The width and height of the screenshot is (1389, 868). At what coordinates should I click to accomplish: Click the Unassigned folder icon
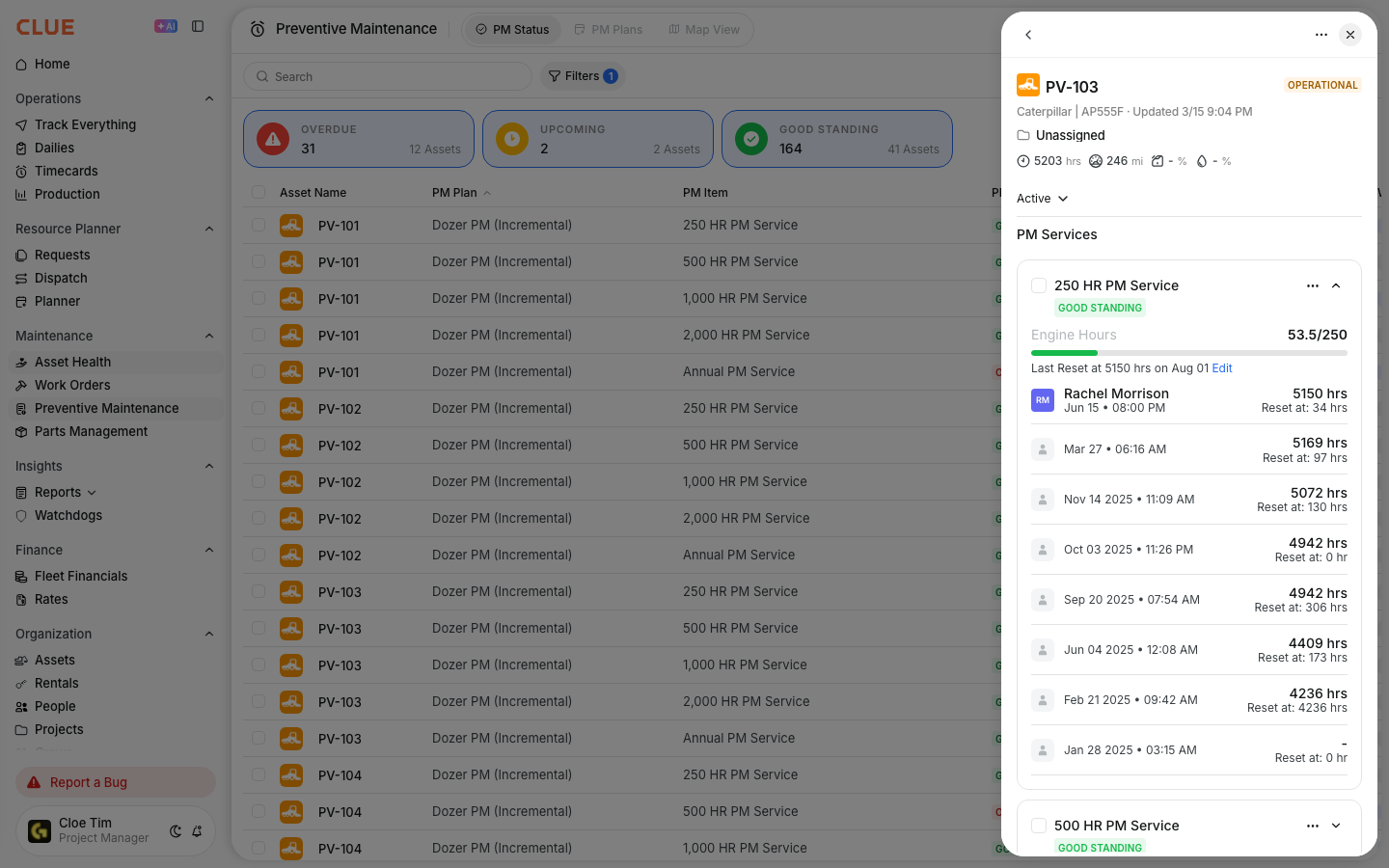coord(1023,135)
